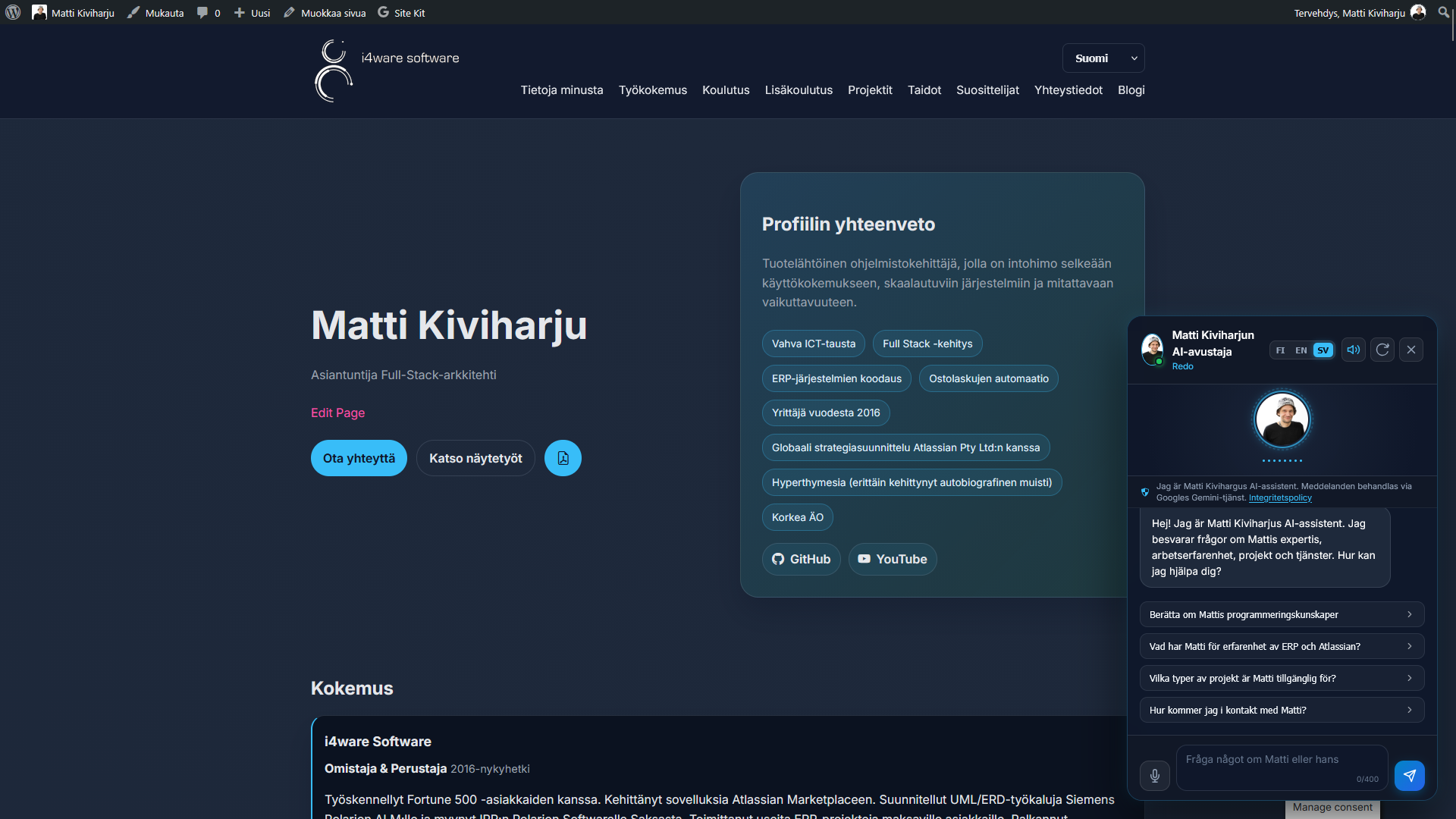
Task: Switch chat language to EN
Action: point(1301,350)
